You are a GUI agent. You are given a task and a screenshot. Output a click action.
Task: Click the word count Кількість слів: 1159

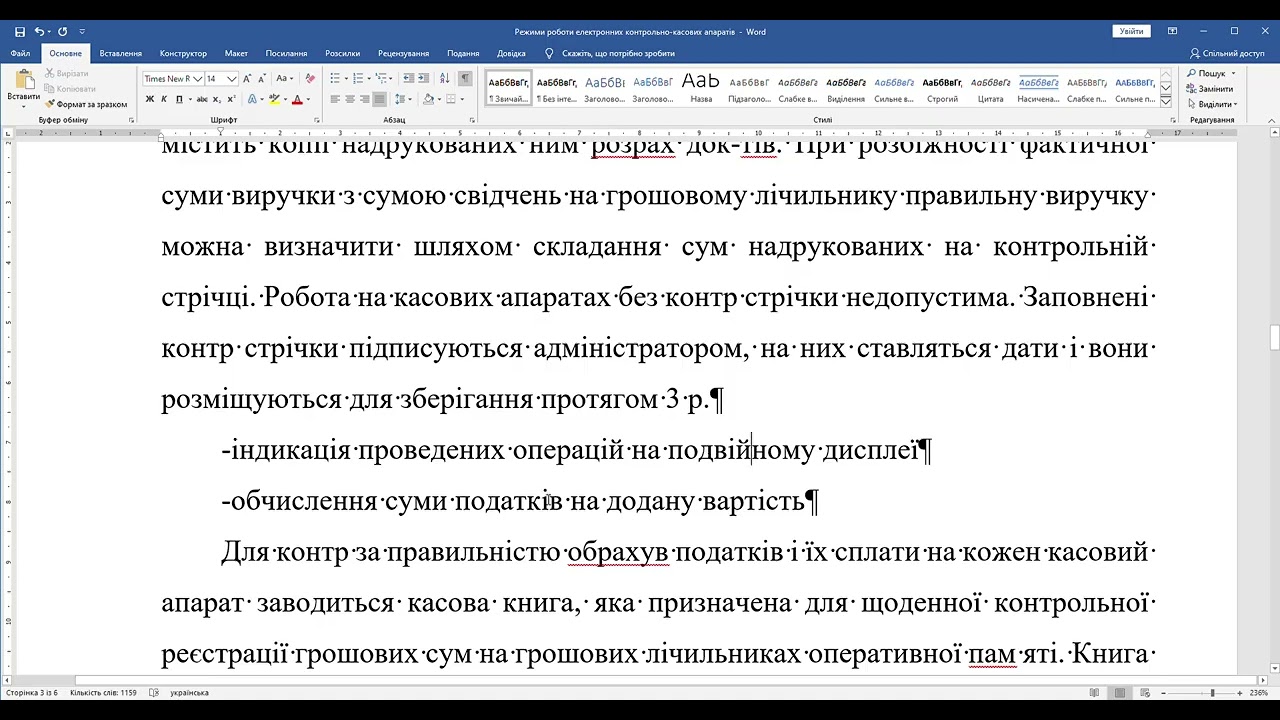coord(103,692)
